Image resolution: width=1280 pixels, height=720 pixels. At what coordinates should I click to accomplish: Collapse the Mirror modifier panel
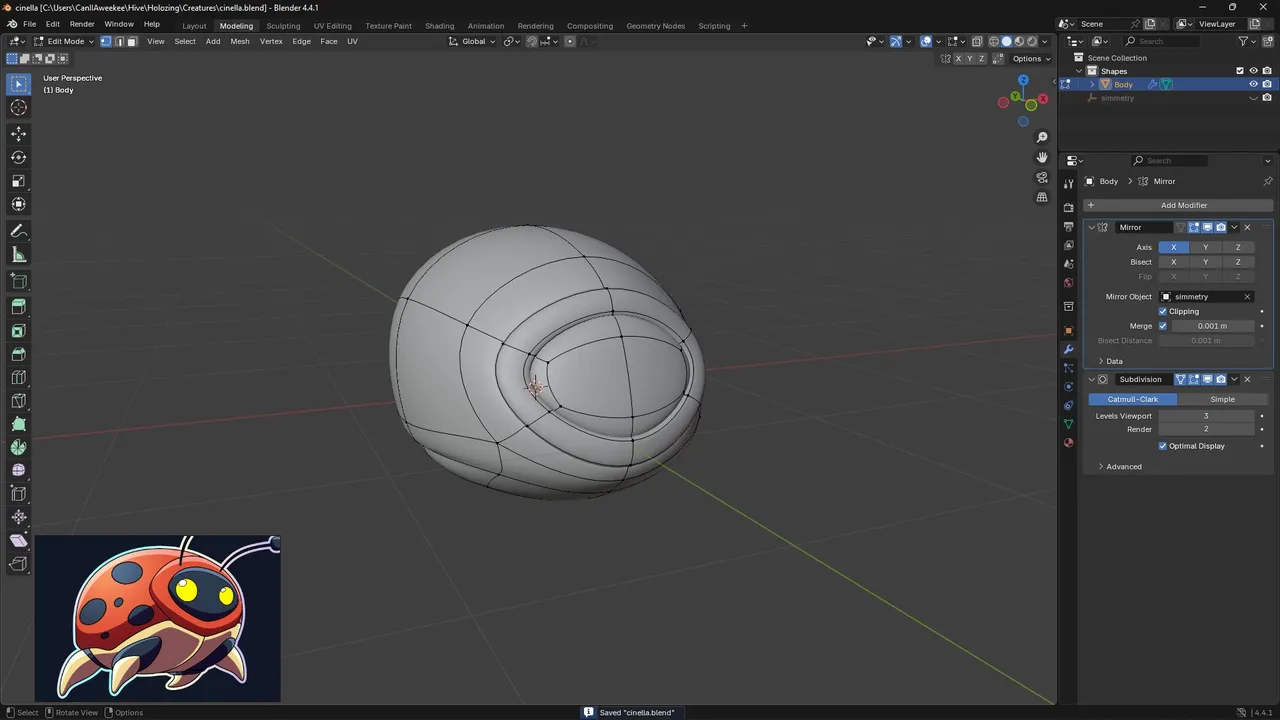pos(1091,227)
